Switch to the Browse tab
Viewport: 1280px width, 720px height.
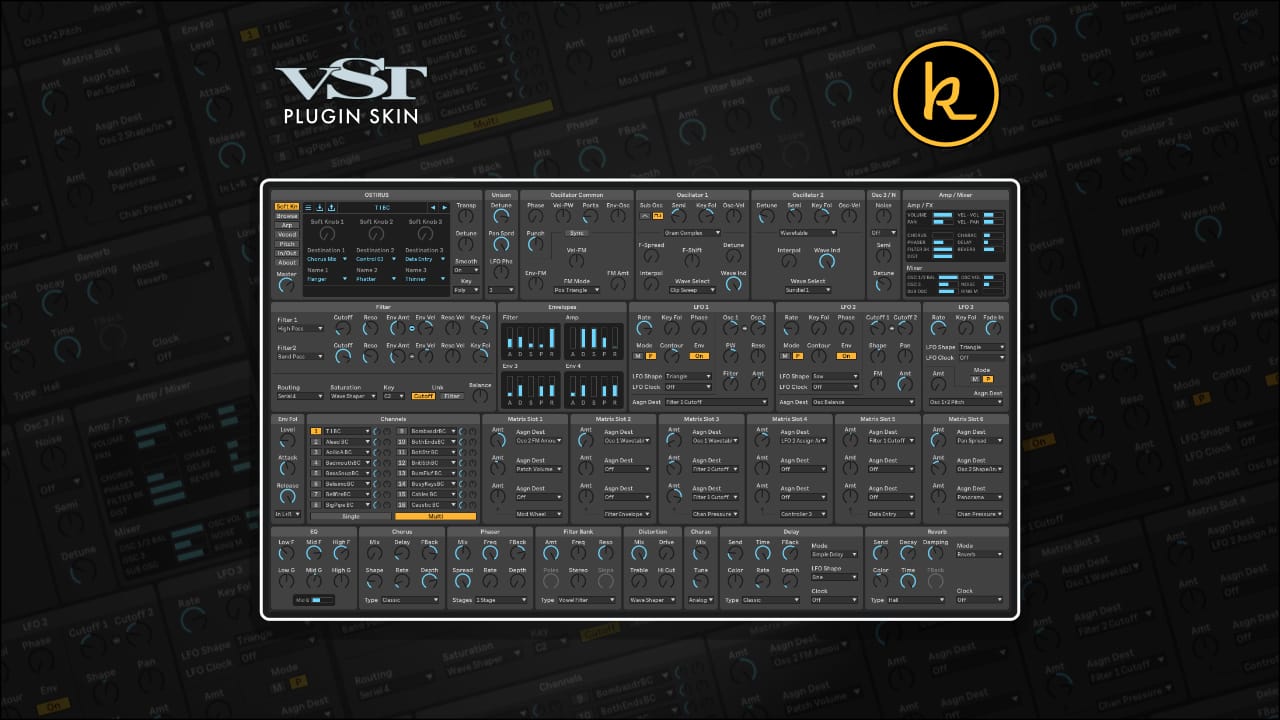click(287, 216)
